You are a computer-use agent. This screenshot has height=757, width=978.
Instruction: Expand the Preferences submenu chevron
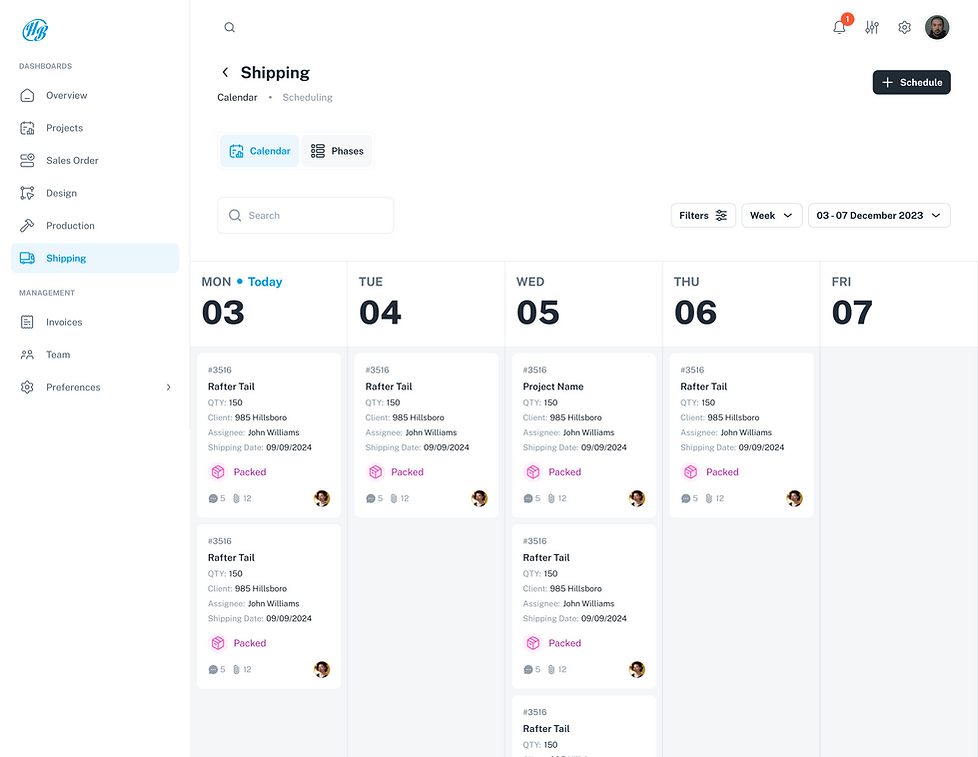[x=168, y=387]
